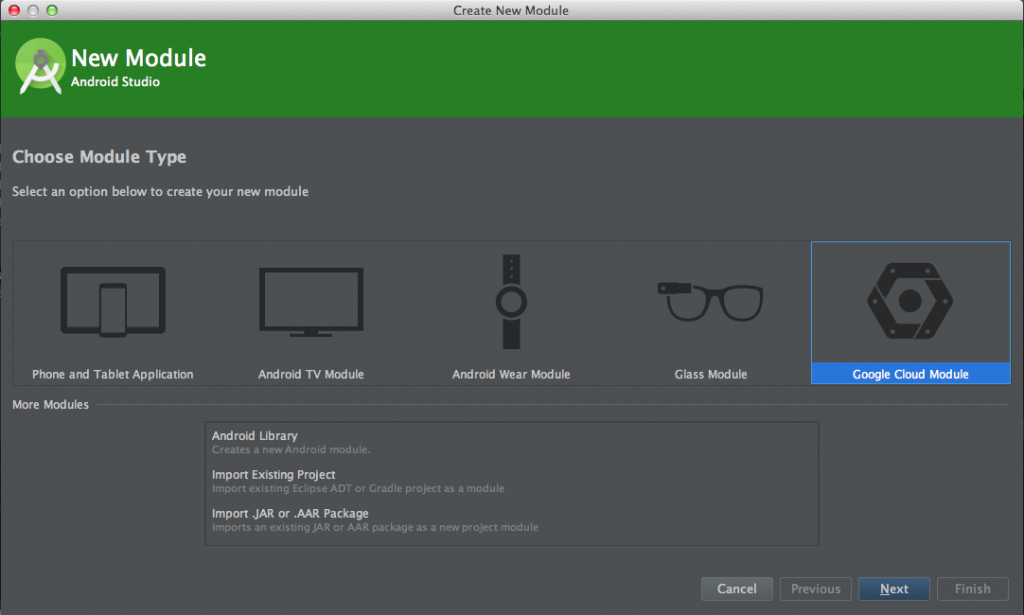1024x615 pixels.
Task: Click 'Imports an existing JAR or AAR package' description
Action: pos(375,528)
